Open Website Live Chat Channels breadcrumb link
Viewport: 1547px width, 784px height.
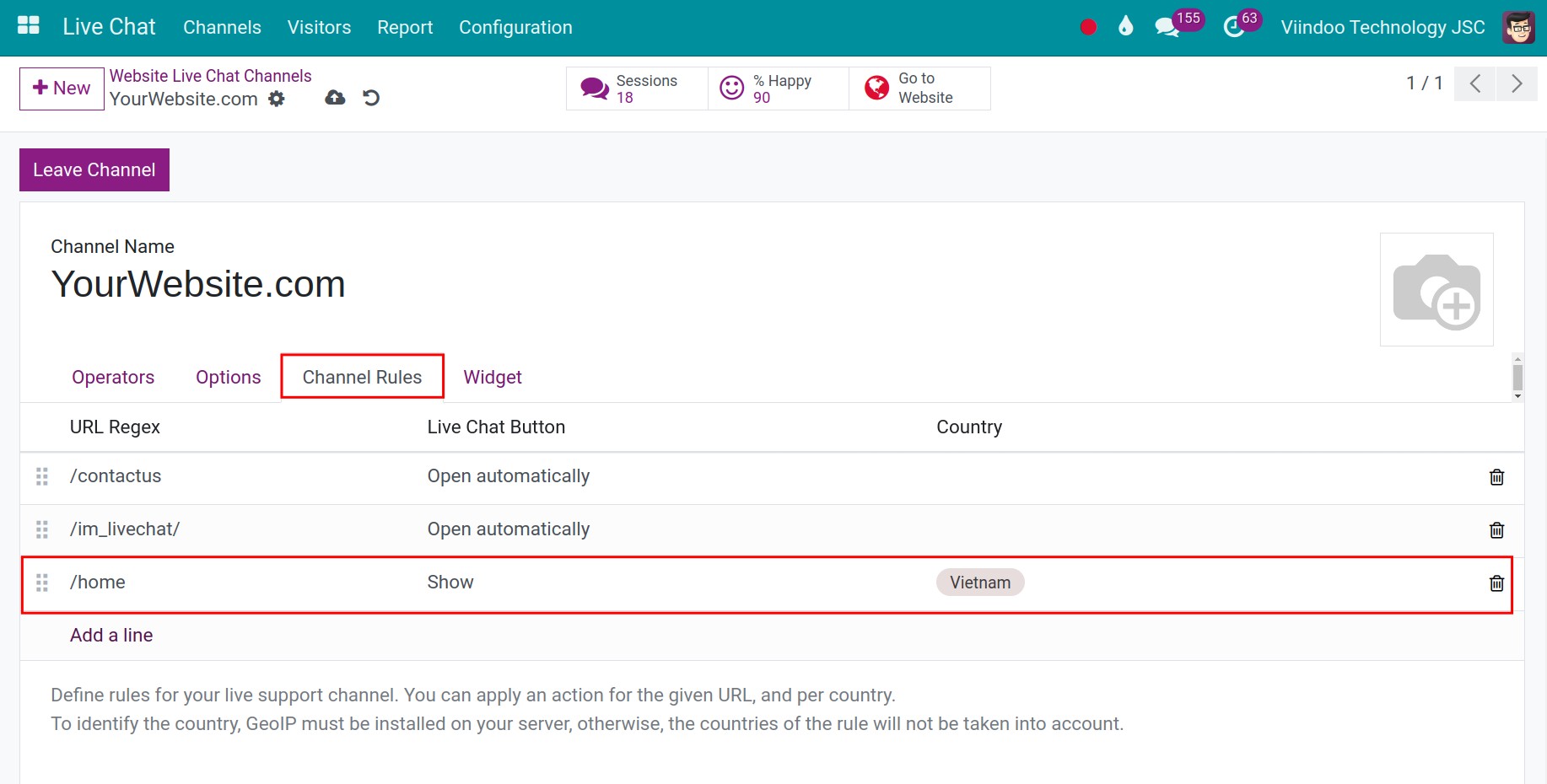click(x=210, y=75)
